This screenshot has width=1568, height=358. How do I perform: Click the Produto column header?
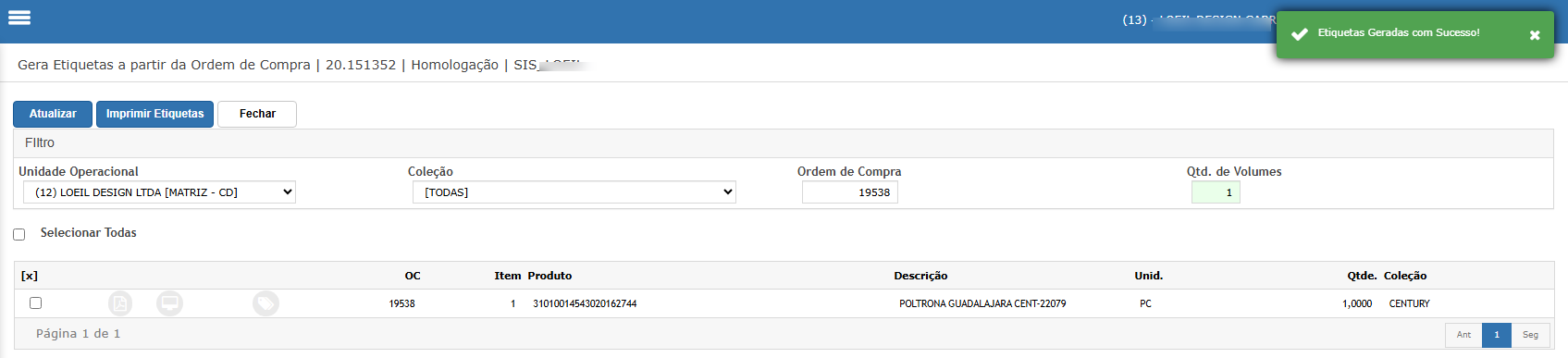point(549,276)
